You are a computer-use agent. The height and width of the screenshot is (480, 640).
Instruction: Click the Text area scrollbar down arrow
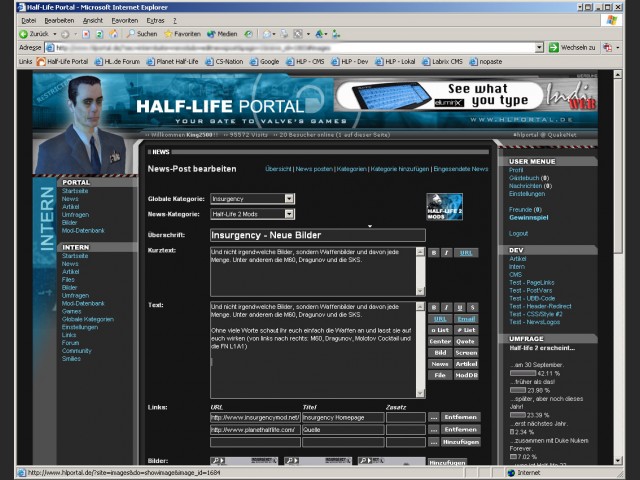[420, 393]
